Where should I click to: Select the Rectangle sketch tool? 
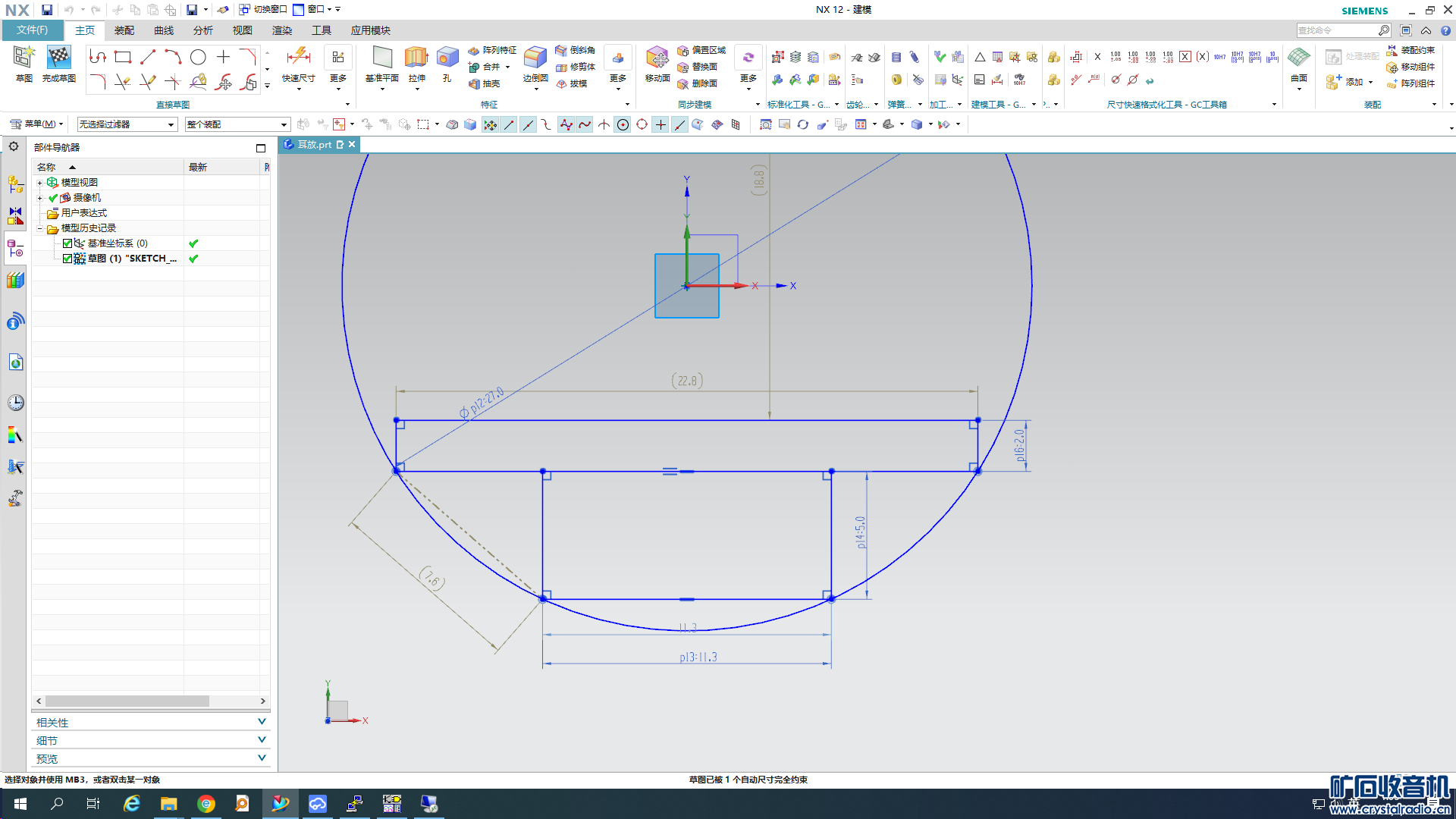(x=123, y=57)
